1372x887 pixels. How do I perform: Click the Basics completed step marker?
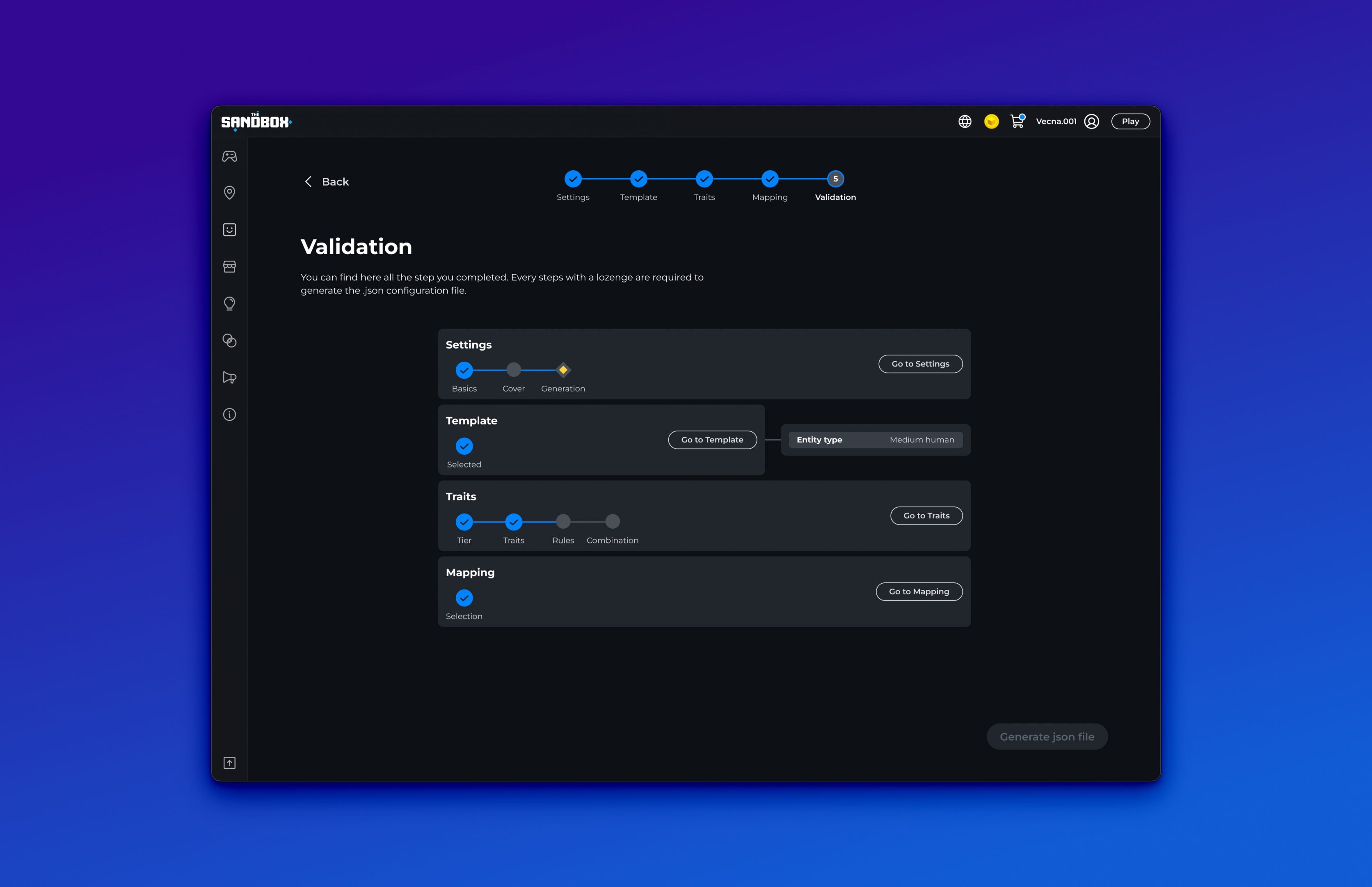click(x=464, y=370)
